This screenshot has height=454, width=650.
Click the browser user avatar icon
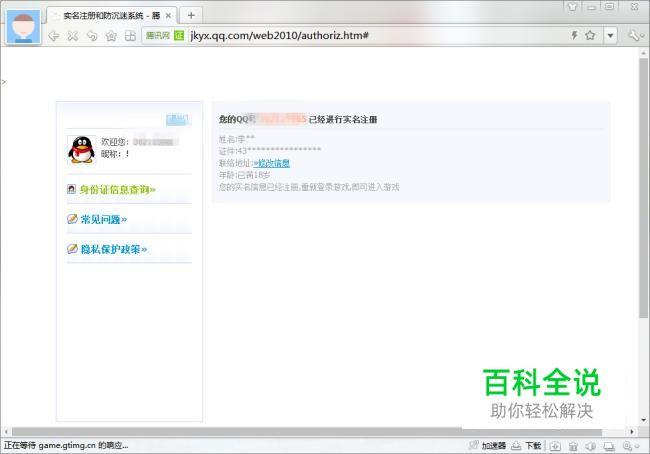click(x=24, y=26)
